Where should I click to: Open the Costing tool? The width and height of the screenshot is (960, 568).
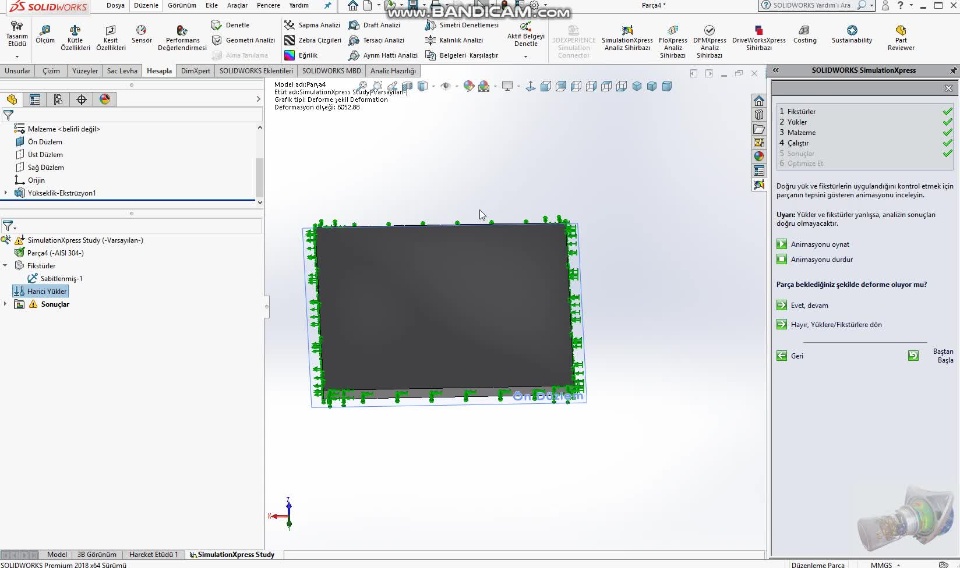pyautogui.click(x=804, y=34)
